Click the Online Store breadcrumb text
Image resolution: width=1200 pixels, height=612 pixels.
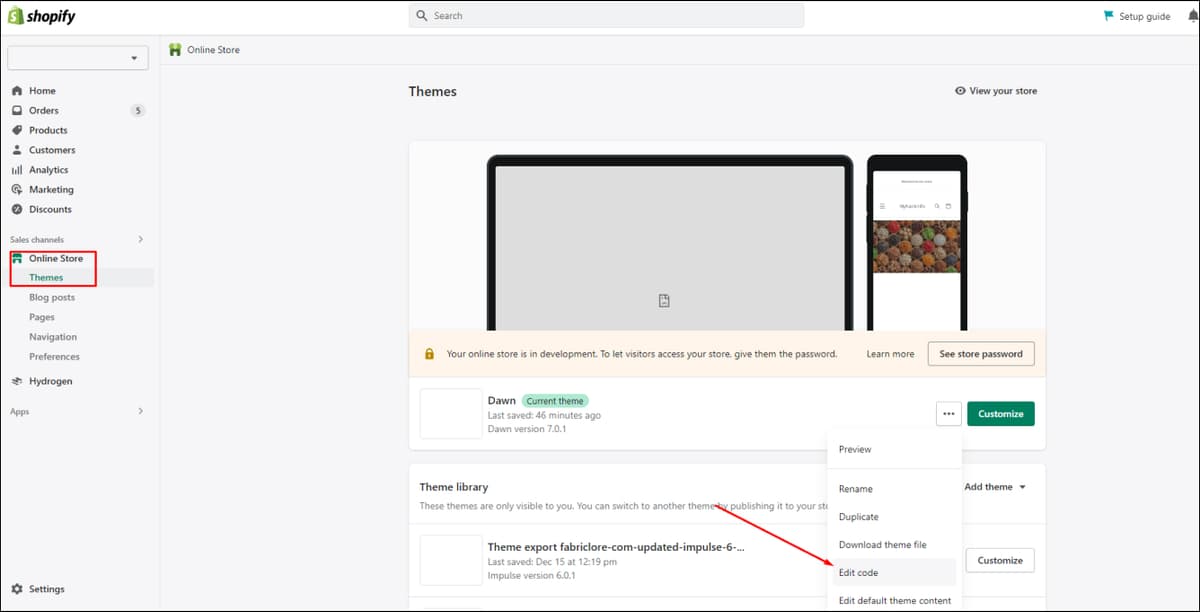point(213,50)
